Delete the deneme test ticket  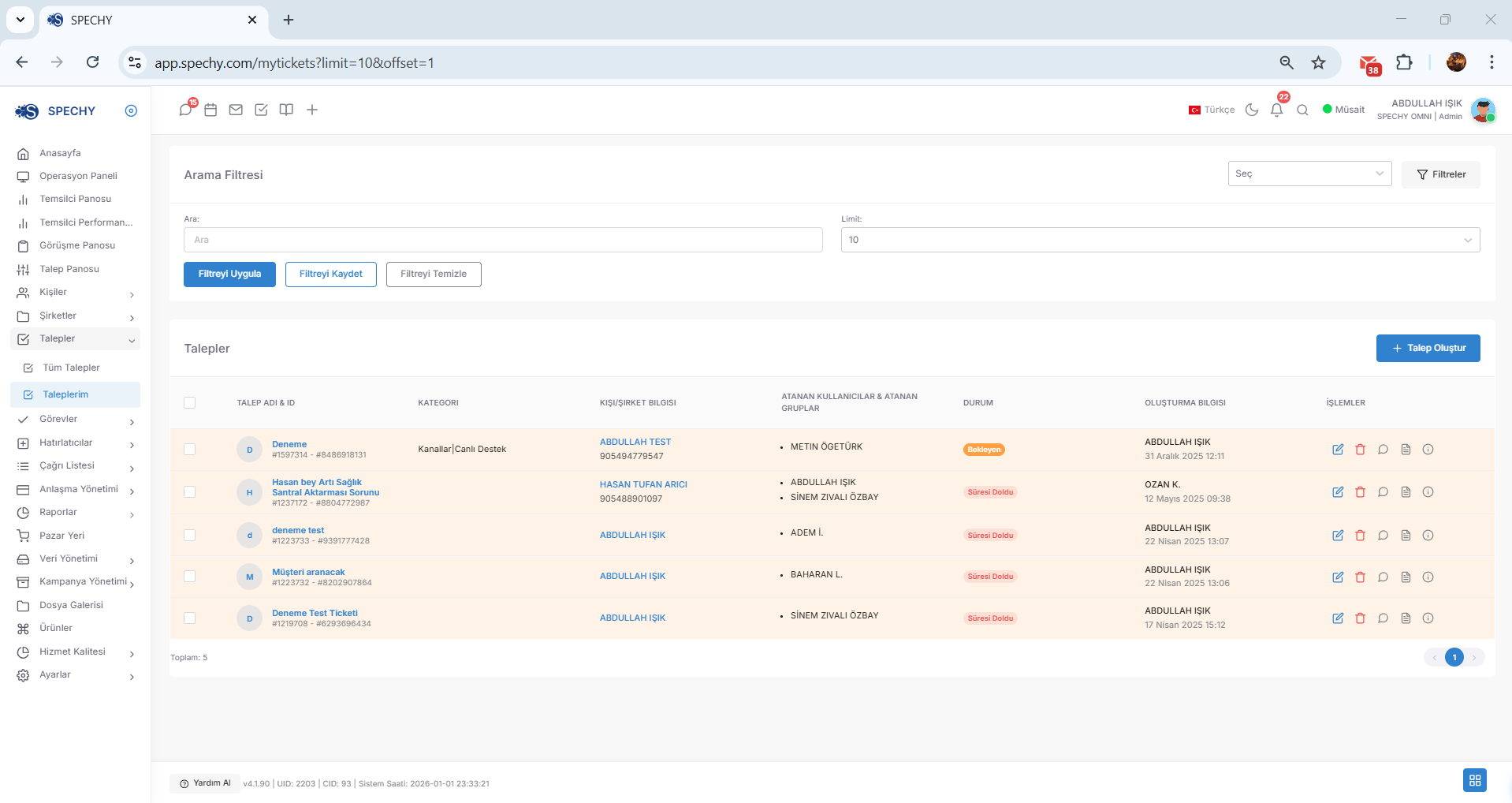click(1360, 536)
